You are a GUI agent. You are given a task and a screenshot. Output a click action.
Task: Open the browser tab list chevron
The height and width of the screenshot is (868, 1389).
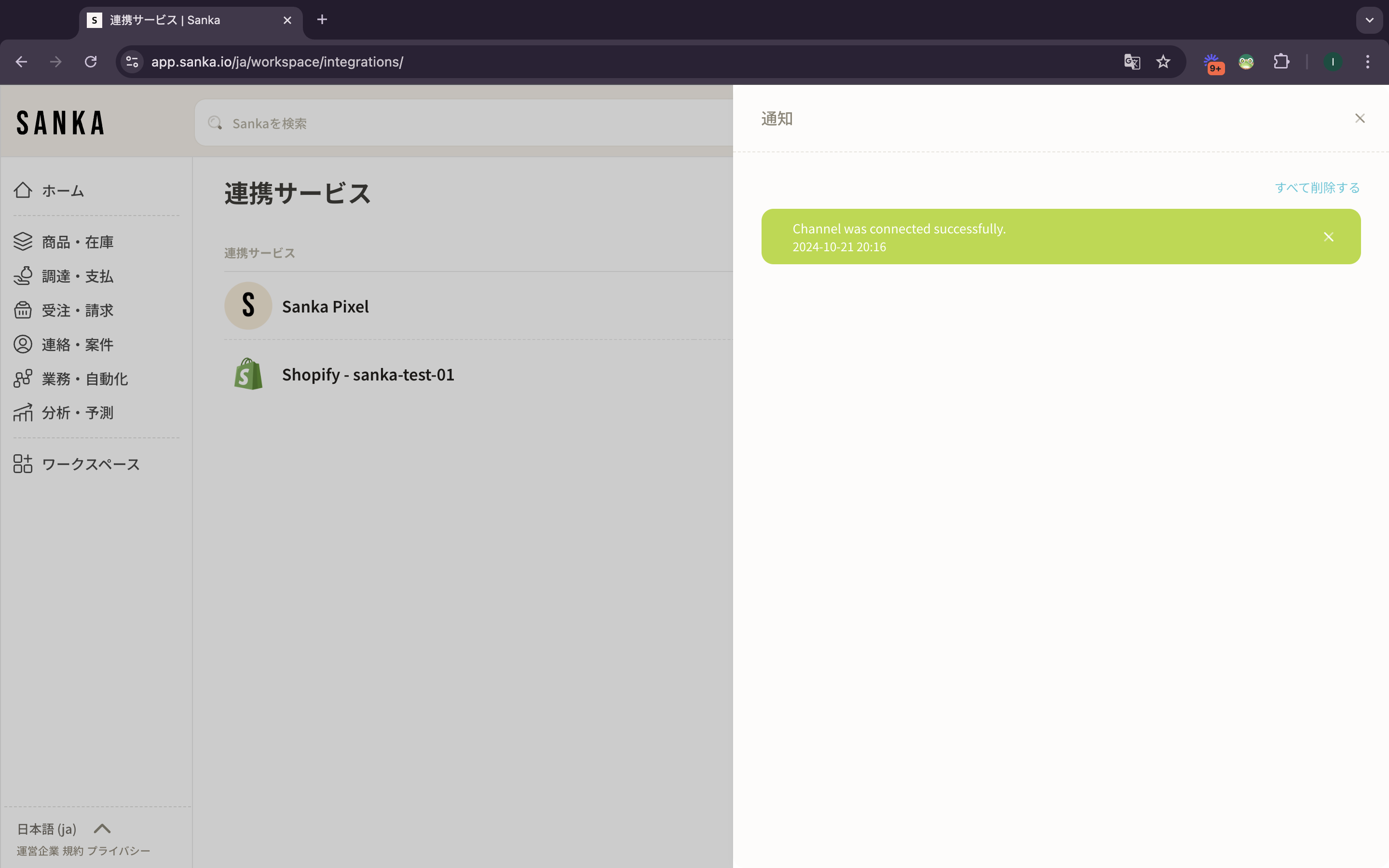click(x=1369, y=20)
